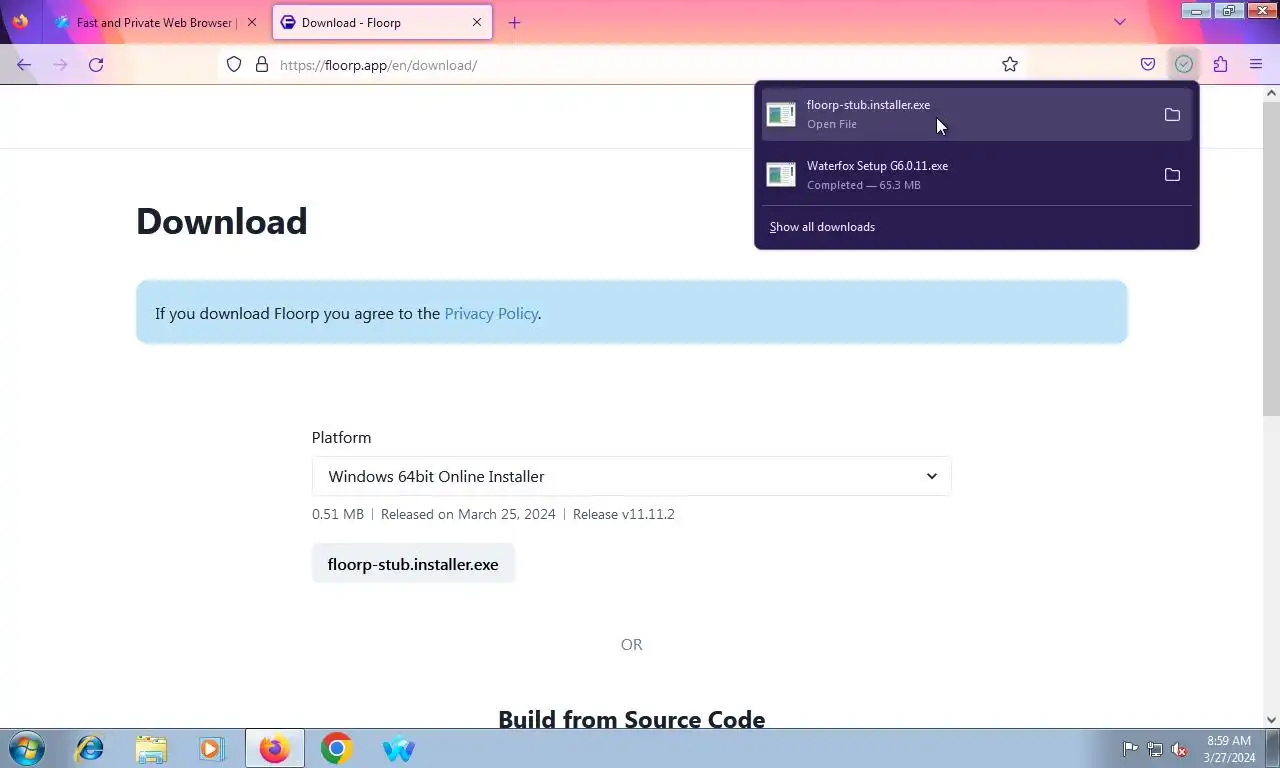Click the Firefox taskbar button
The height and width of the screenshot is (768, 1280).
pyautogui.click(x=274, y=749)
